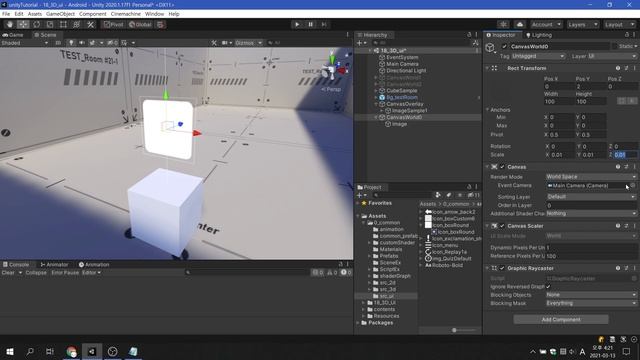Open the Layers dropdown in toolbar
Screen dimensions: 640x360
coord(582,24)
